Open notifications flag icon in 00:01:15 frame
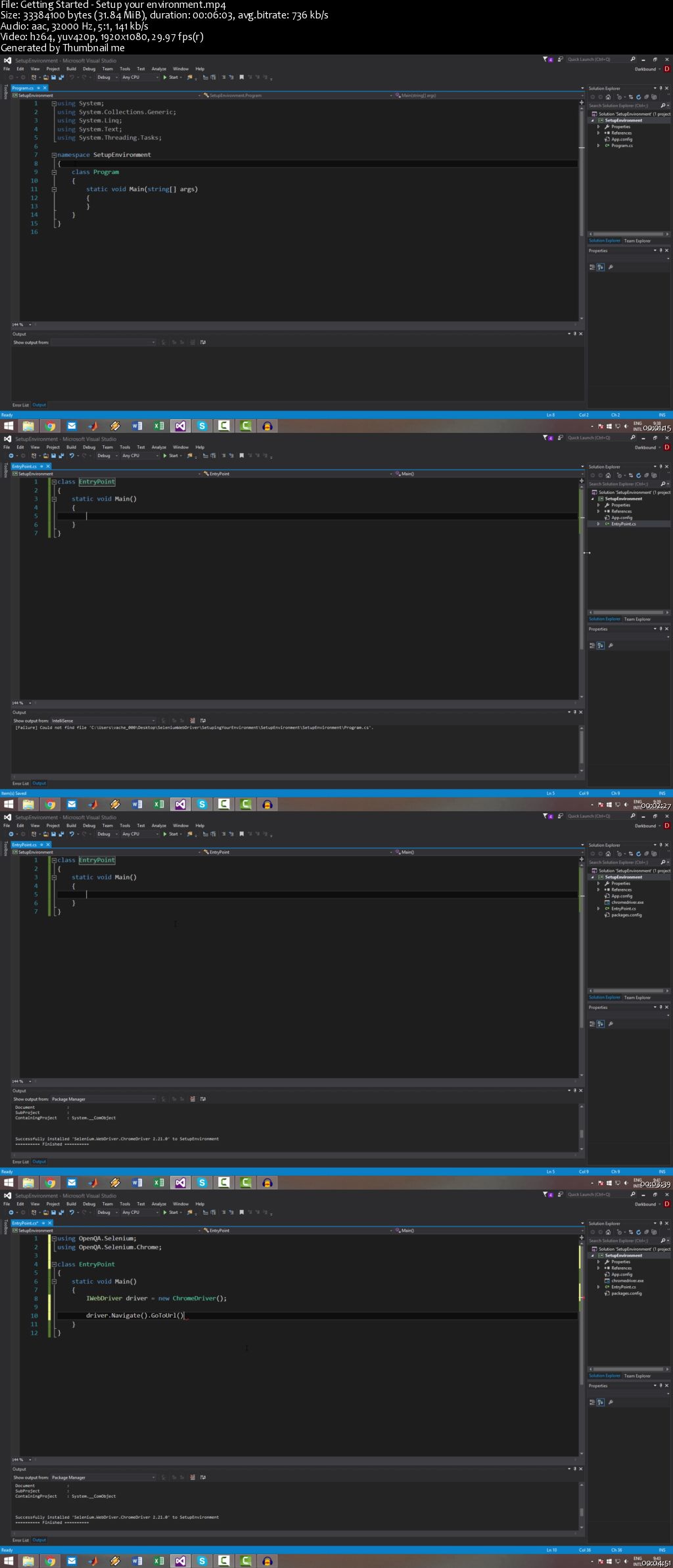 click(547, 60)
